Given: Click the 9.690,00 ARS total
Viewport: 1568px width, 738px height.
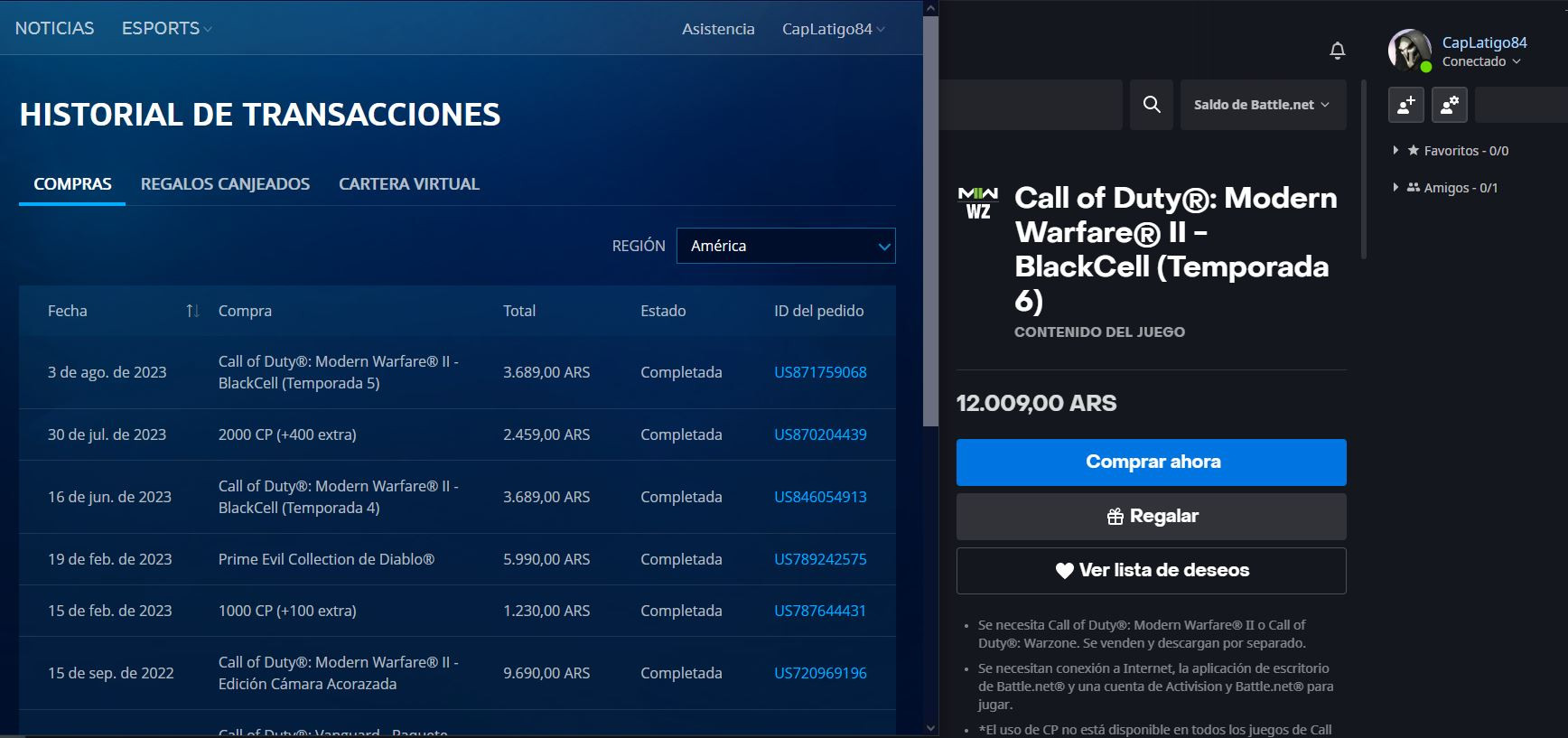Looking at the screenshot, I should click(546, 673).
